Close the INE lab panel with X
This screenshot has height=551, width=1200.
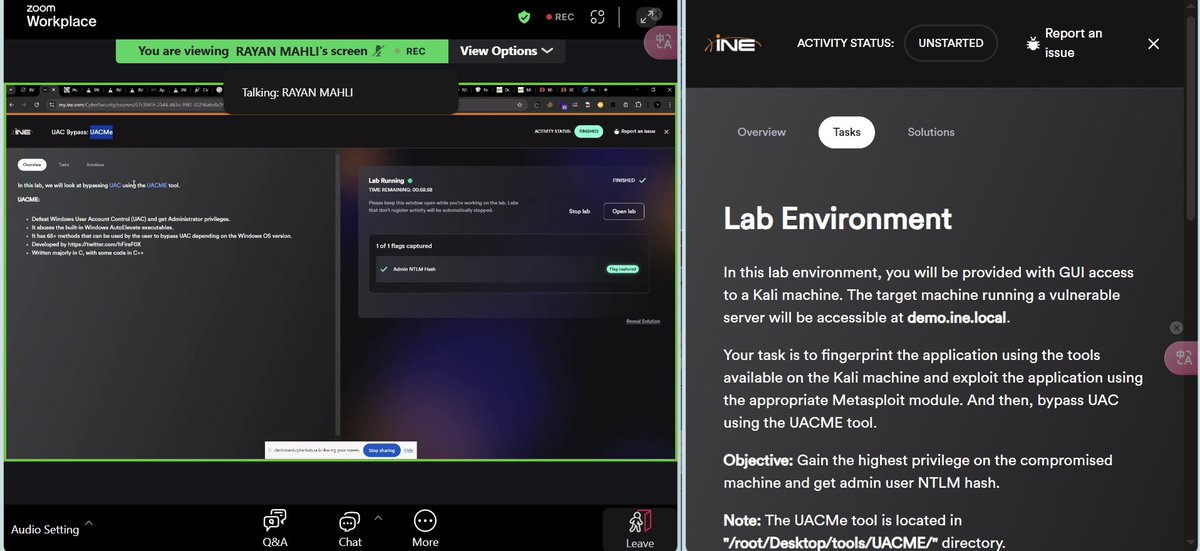coord(1153,43)
